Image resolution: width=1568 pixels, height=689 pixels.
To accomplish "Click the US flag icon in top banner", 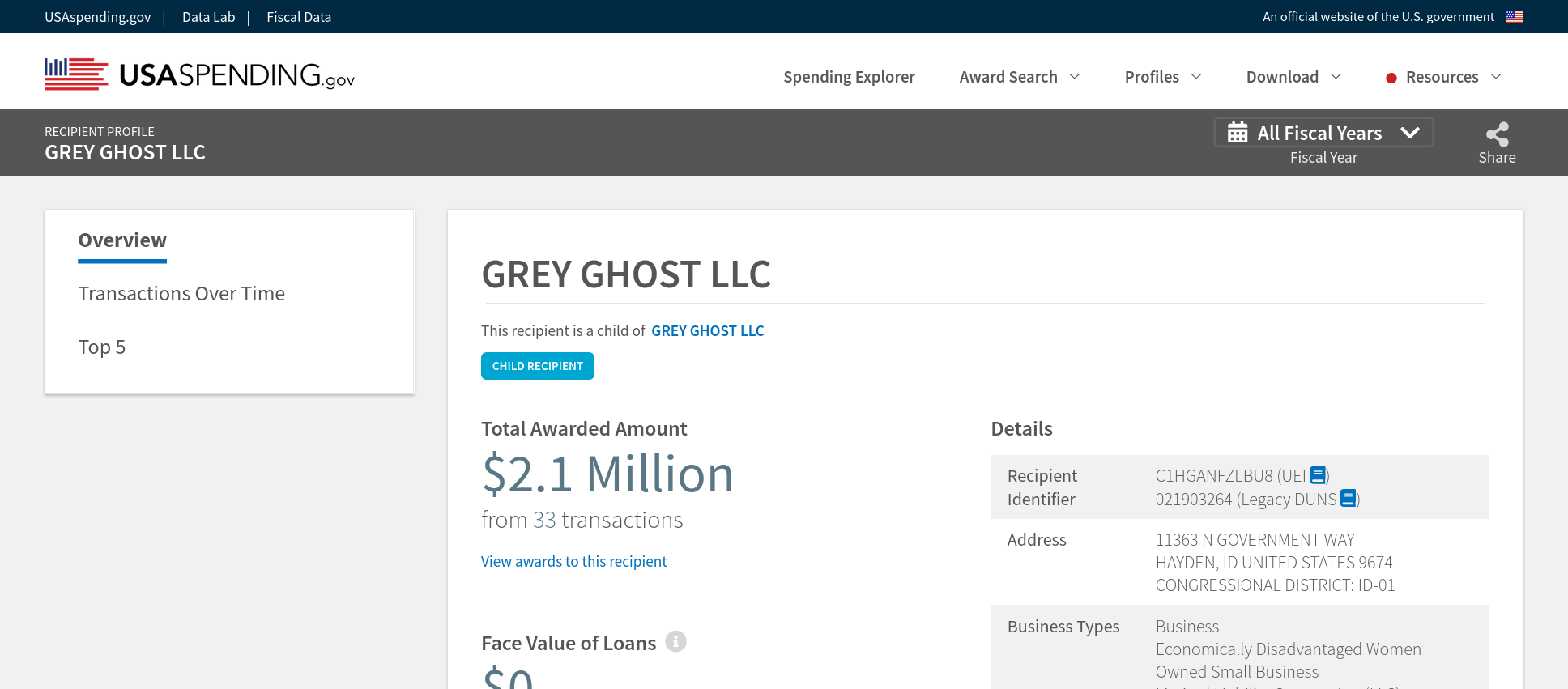I will tap(1515, 16).
